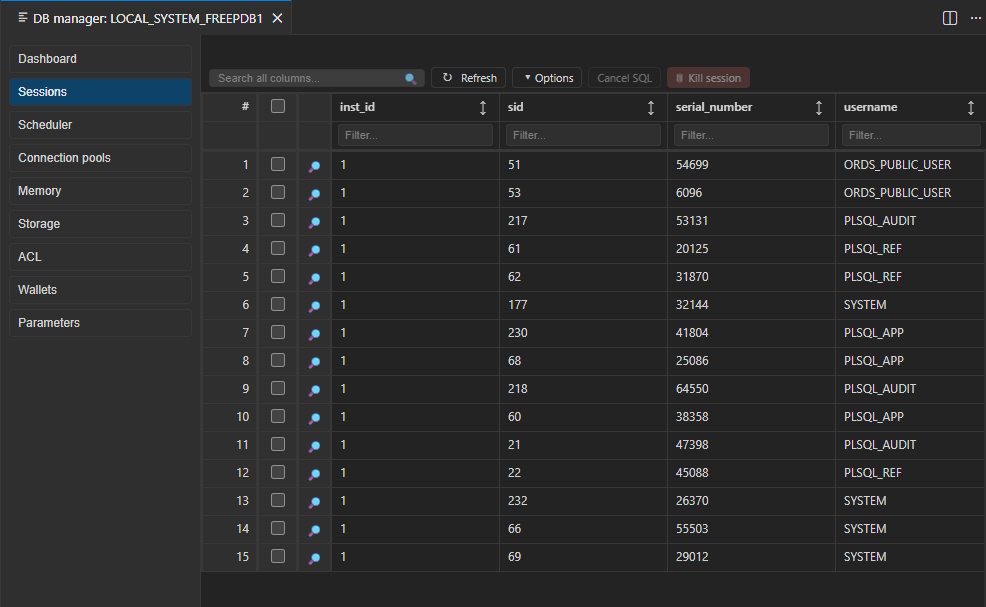The image size is (986, 607).
Task: Check the checkbox for row 3
Action: coord(278,220)
